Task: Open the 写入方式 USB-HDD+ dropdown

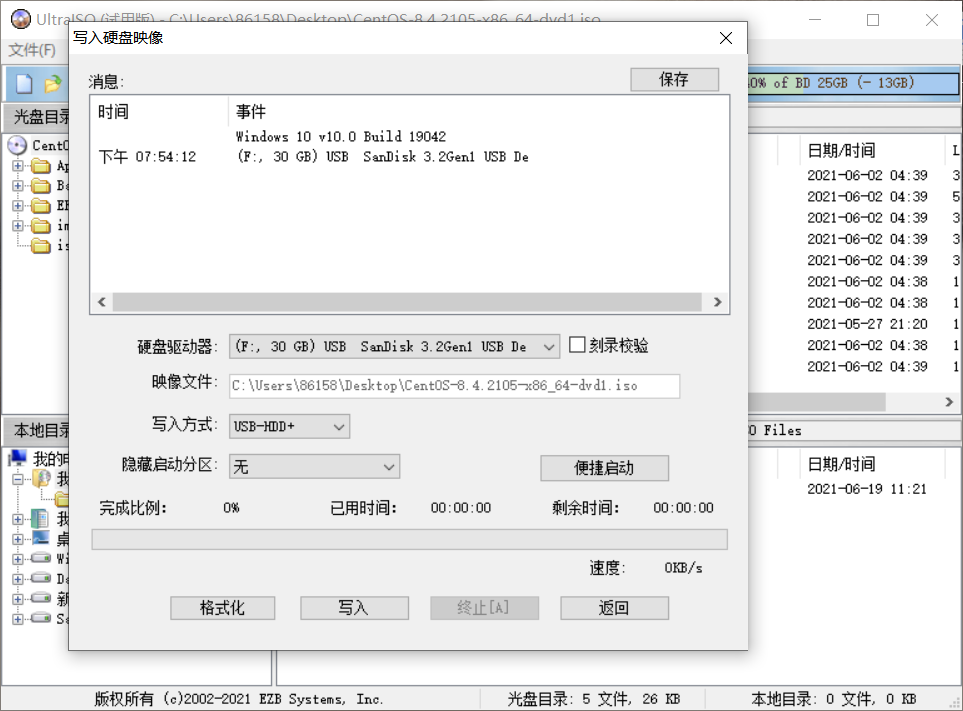Action: coord(289,426)
